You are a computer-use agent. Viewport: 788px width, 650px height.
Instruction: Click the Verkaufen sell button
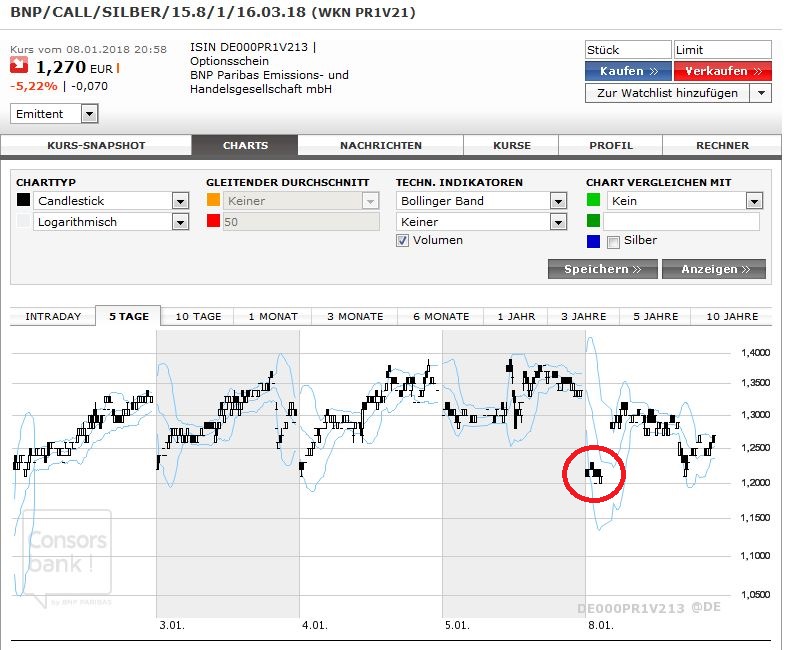(x=723, y=71)
